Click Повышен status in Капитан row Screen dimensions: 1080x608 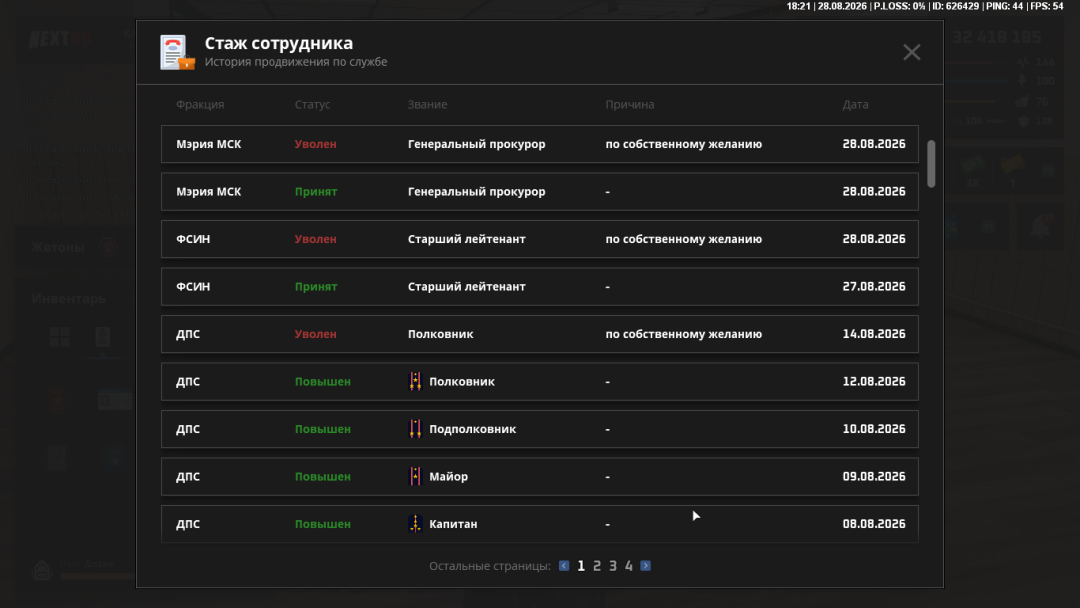coord(322,524)
